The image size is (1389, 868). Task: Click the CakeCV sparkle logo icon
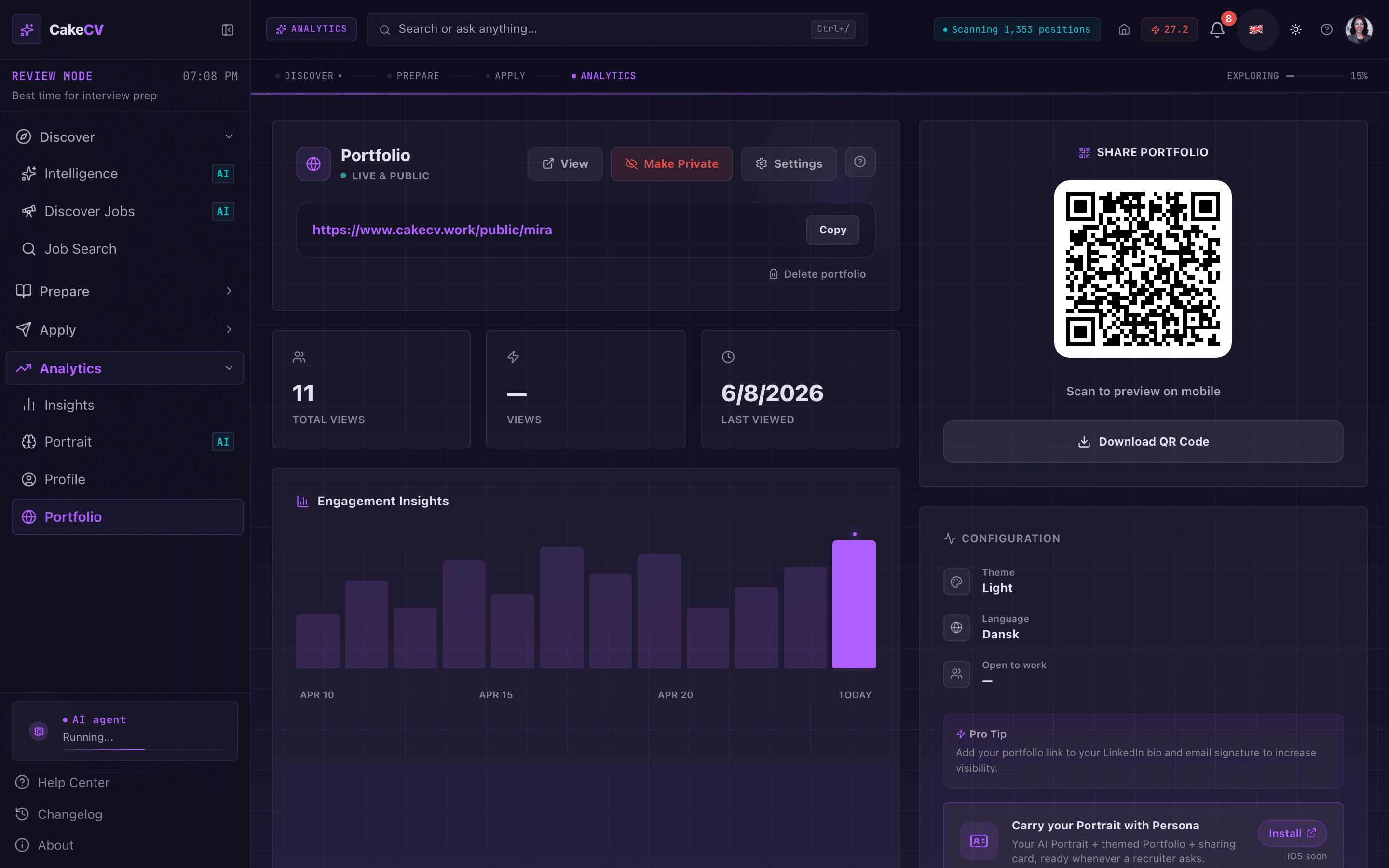click(x=27, y=29)
